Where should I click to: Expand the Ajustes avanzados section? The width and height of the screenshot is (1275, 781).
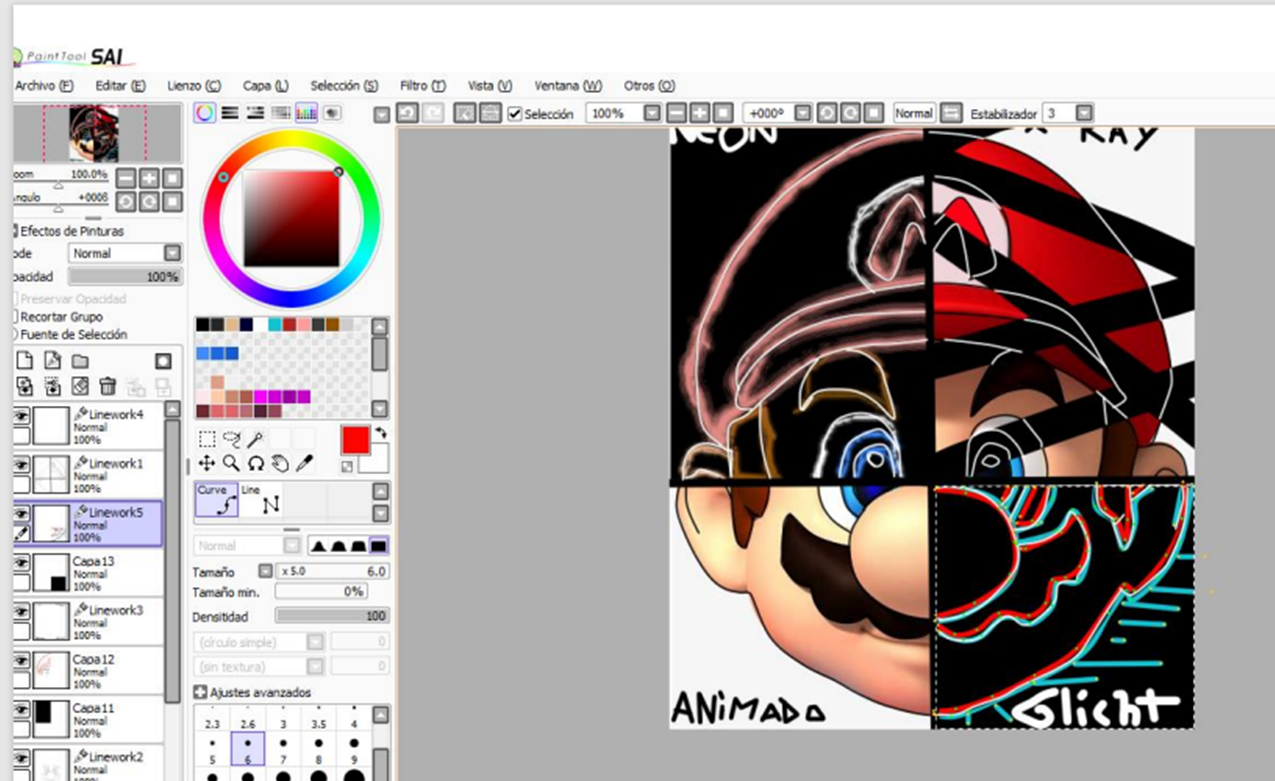click(x=200, y=692)
